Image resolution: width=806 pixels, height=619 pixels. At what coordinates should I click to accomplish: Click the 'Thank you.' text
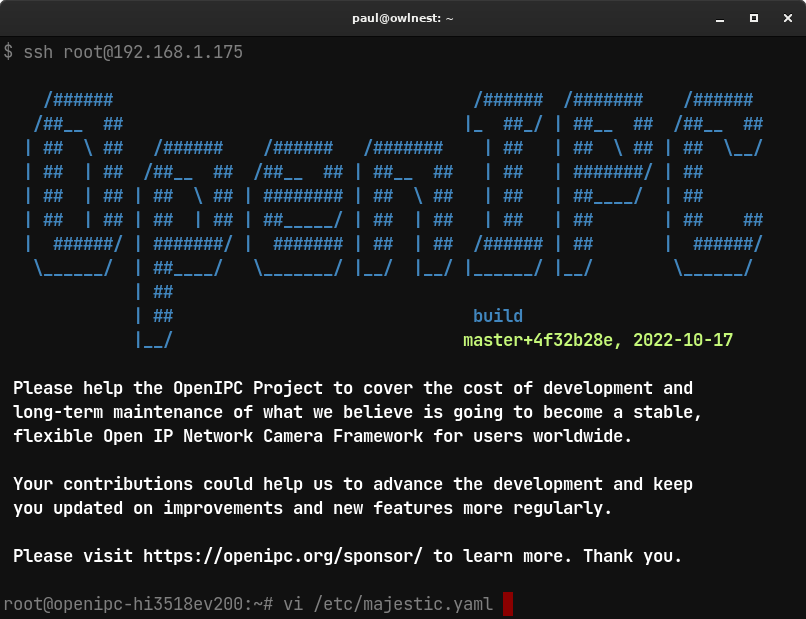point(632,556)
